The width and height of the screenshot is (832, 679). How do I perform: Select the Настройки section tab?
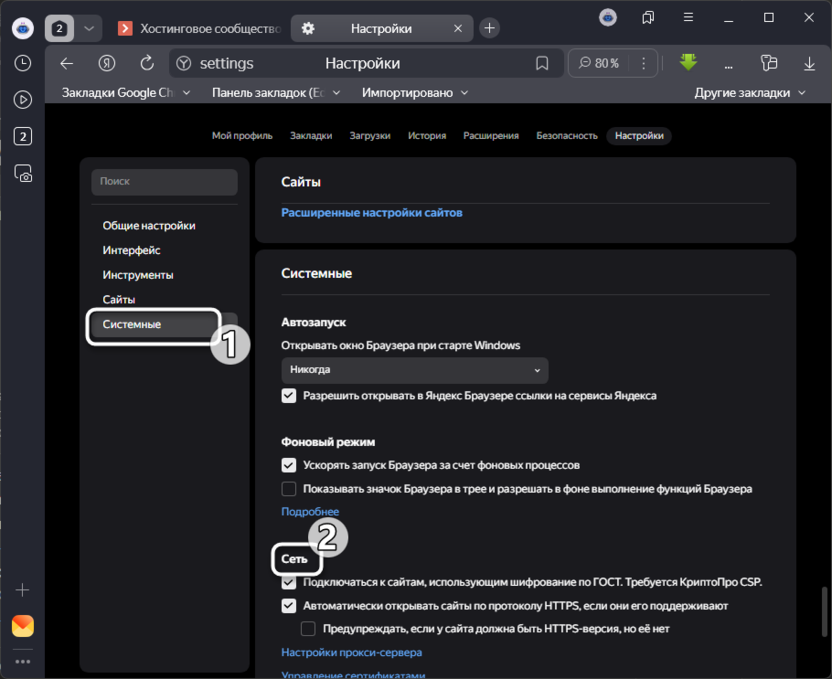coord(639,136)
